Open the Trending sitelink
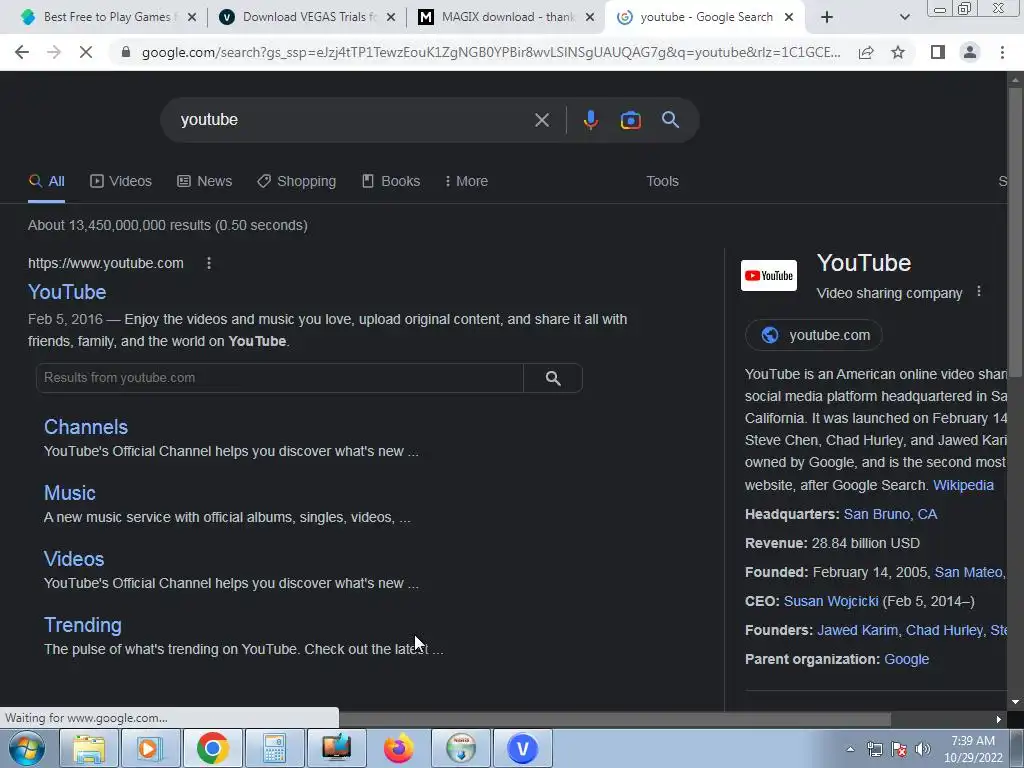Viewport: 1024px width, 768px height. click(83, 625)
